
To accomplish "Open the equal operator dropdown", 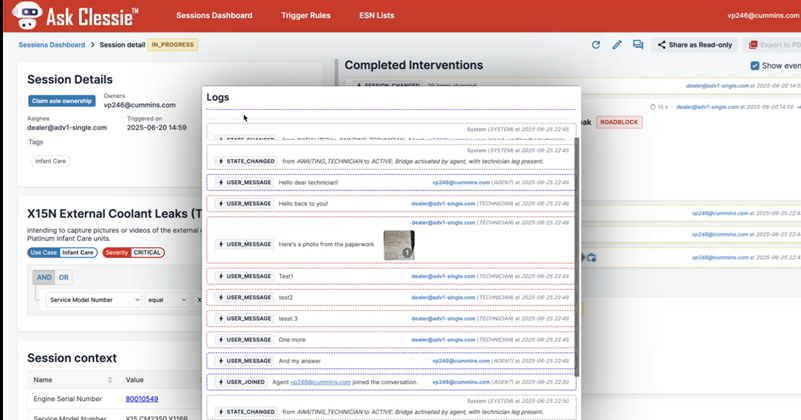I will click(167, 300).
